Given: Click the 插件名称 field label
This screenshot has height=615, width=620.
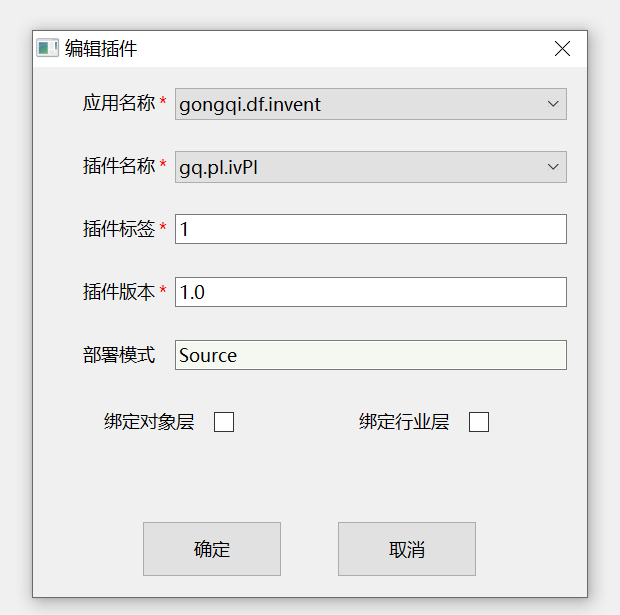Looking at the screenshot, I should coord(119,167).
